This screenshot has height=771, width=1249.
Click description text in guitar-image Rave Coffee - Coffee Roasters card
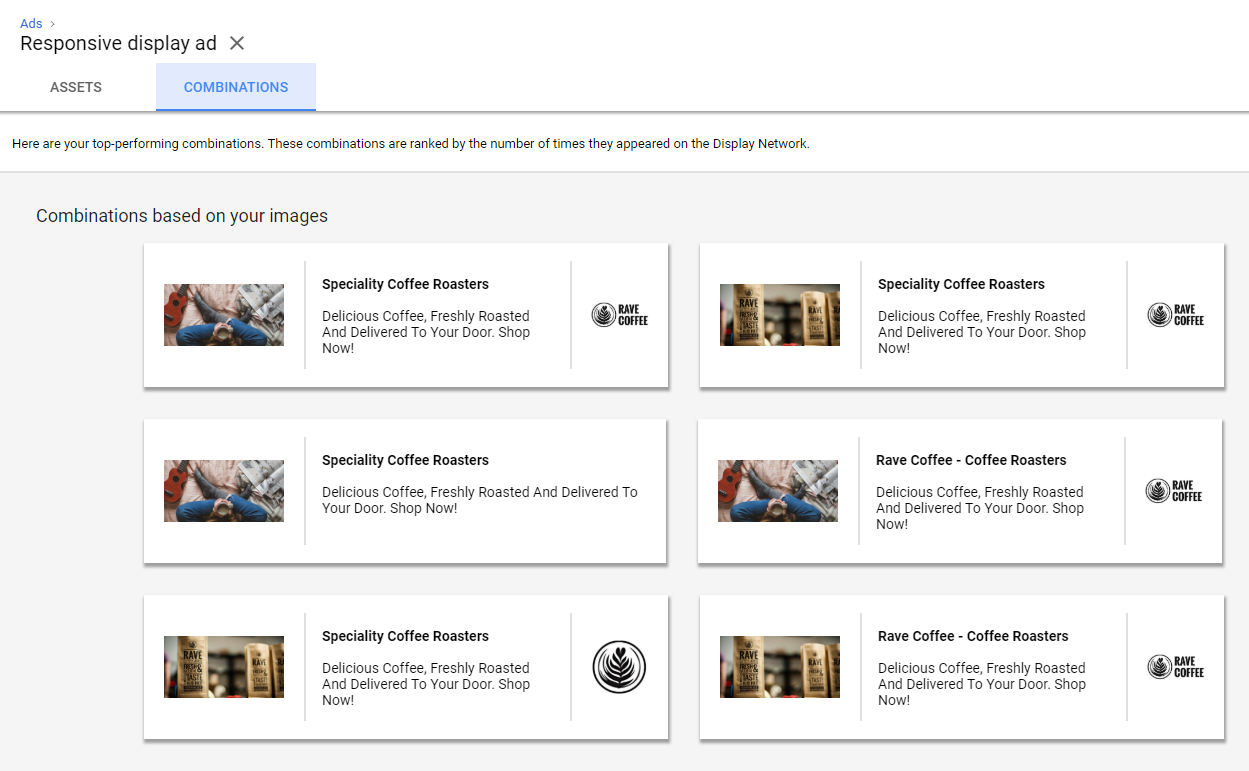[x=980, y=508]
